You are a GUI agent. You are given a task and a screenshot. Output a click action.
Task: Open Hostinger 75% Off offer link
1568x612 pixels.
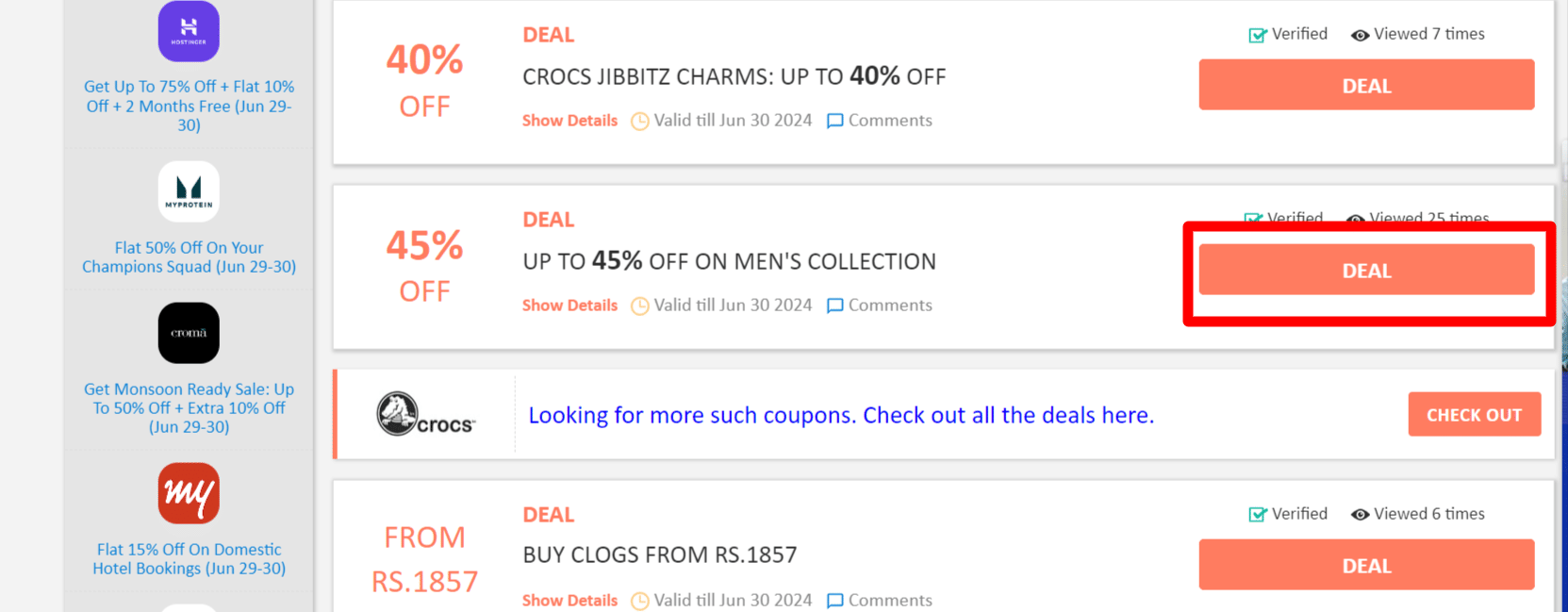click(x=189, y=106)
